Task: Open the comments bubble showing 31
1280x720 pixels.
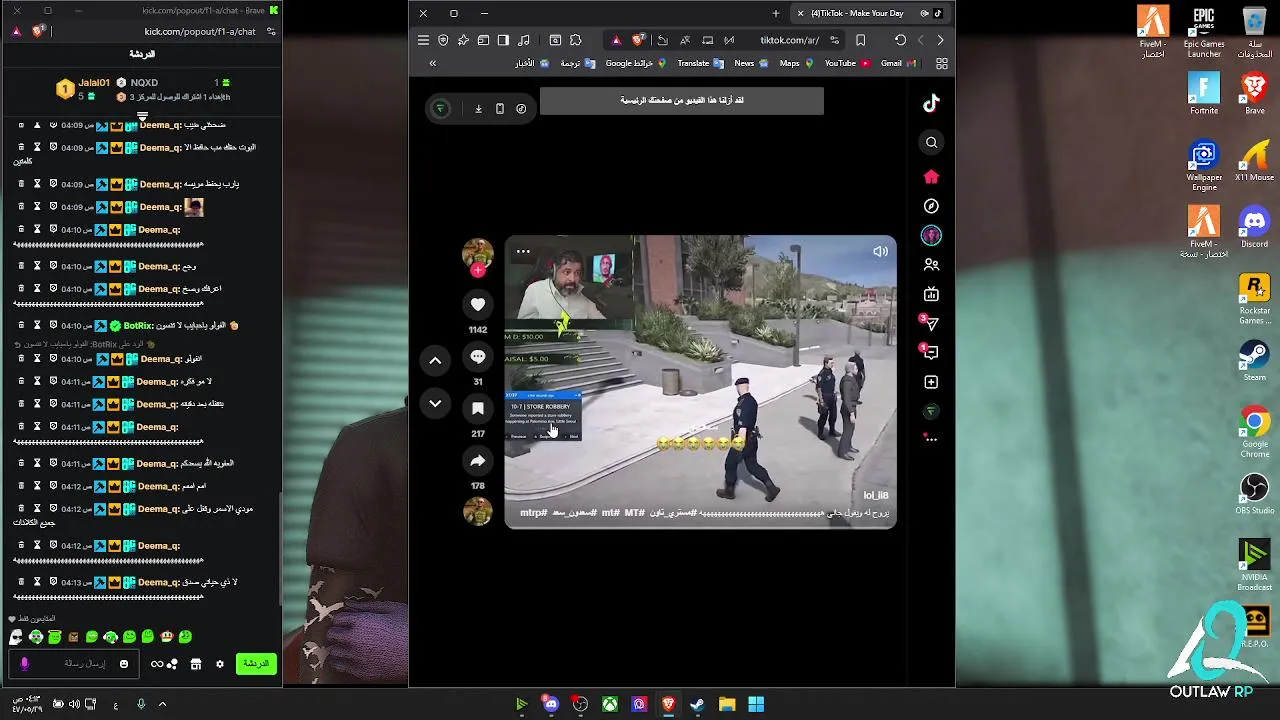Action: coord(478,357)
